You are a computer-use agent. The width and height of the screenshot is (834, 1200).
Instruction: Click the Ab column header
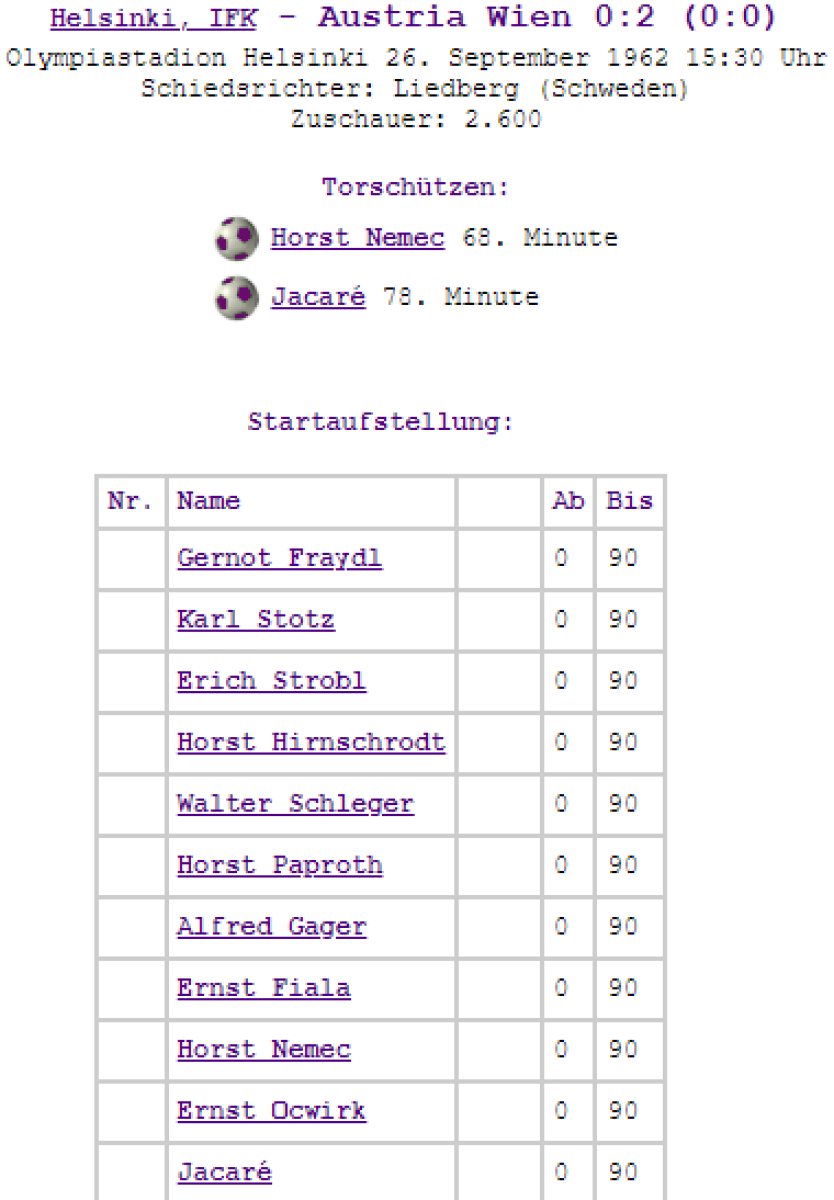coord(568,501)
